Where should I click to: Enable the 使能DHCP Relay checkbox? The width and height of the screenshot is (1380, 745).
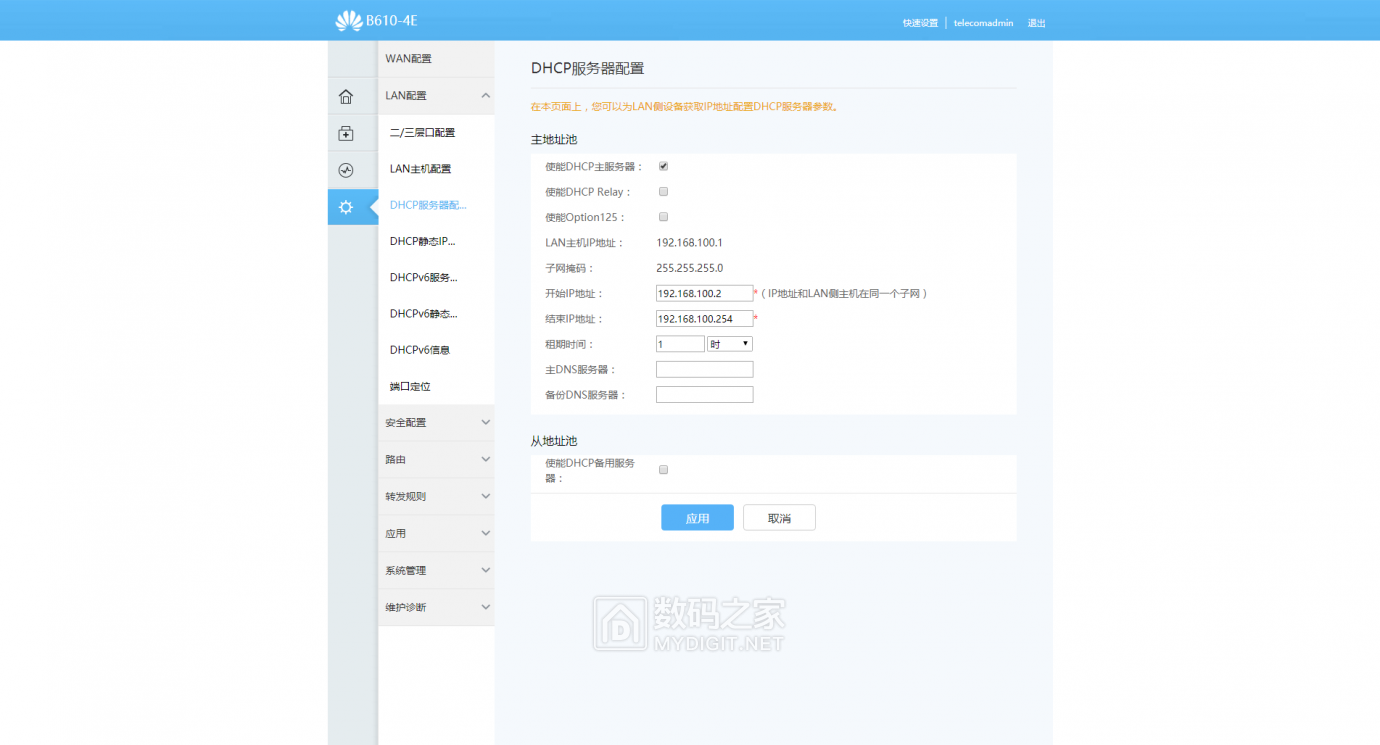coord(663,191)
